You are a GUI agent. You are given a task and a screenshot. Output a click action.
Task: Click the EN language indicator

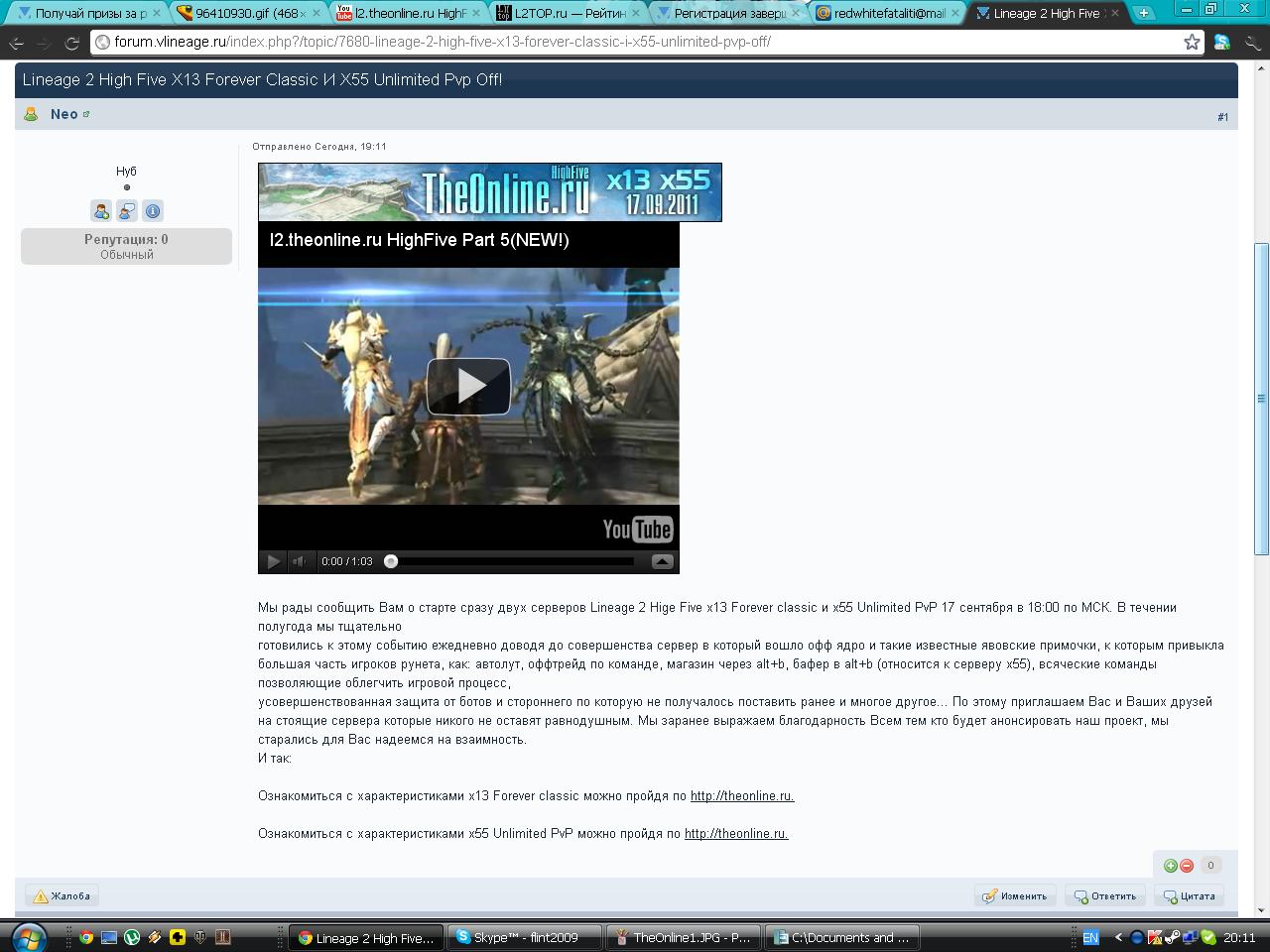click(1090, 937)
